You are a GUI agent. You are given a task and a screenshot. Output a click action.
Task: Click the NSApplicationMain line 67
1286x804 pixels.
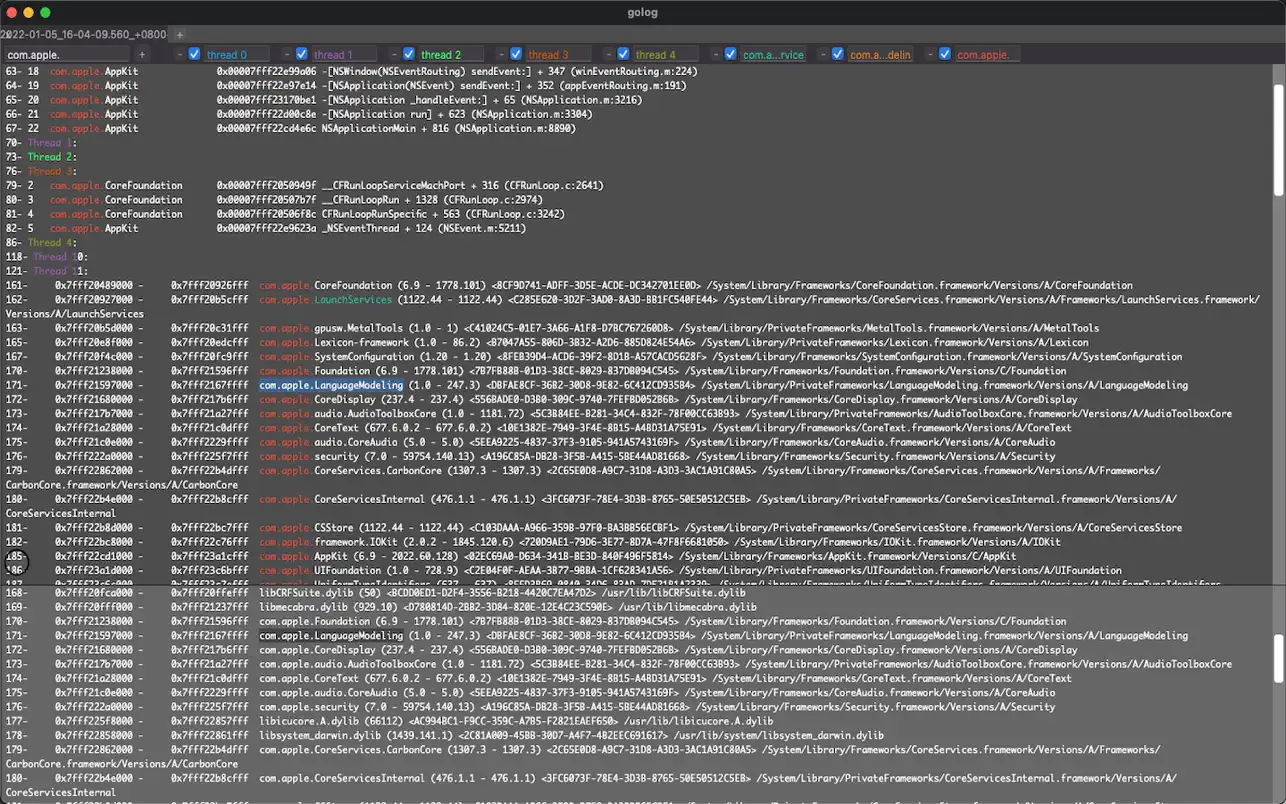(290, 128)
